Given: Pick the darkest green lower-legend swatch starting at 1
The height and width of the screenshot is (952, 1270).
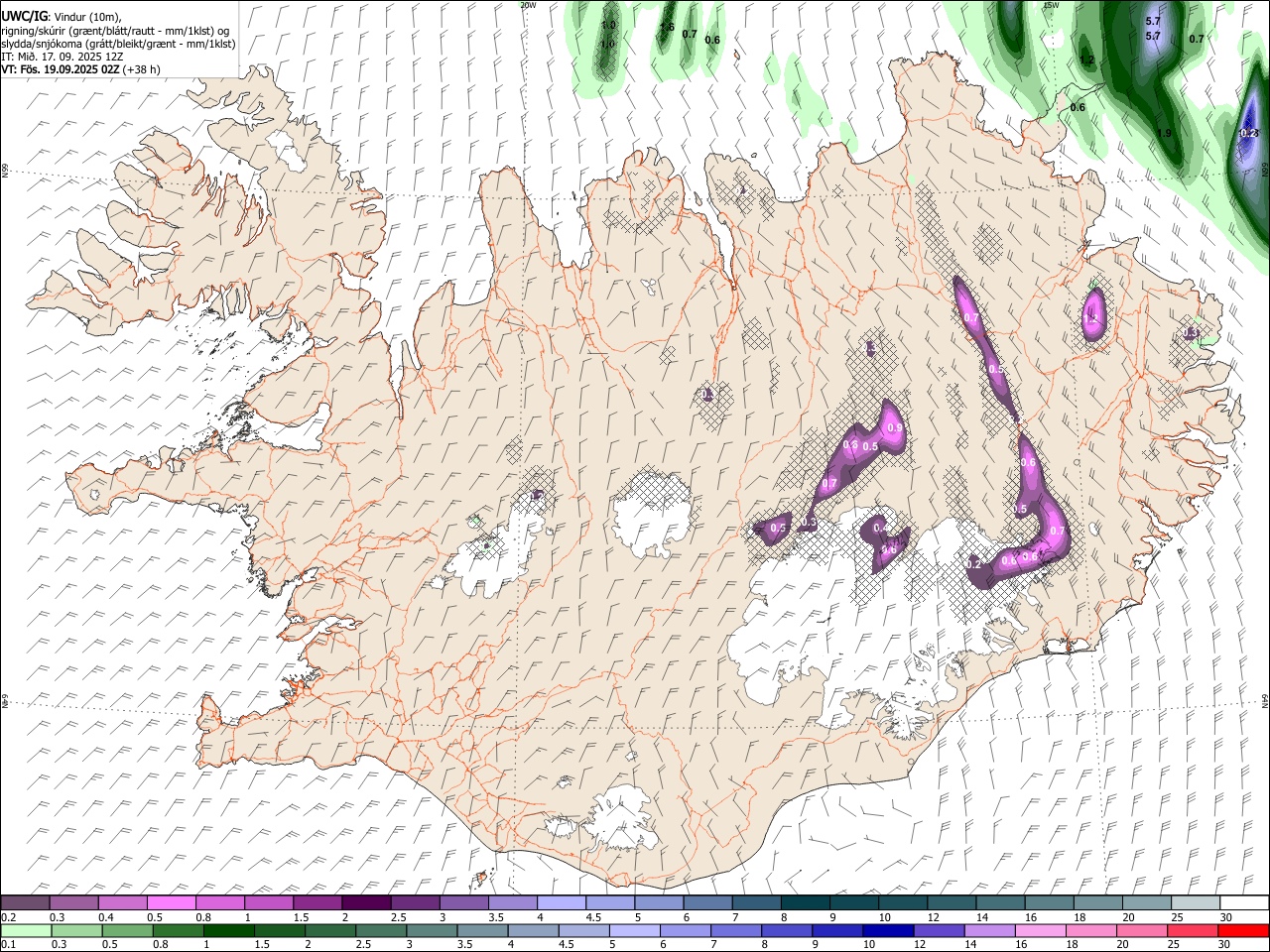Looking at the screenshot, I should pos(229,930).
